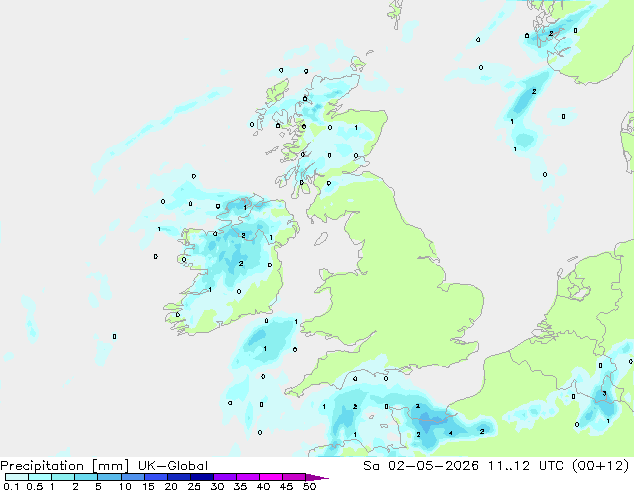Image resolution: width=634 pixels, height=490 pixels.
Task: Click the '10' legend scale label
Action: pos(125,486)
